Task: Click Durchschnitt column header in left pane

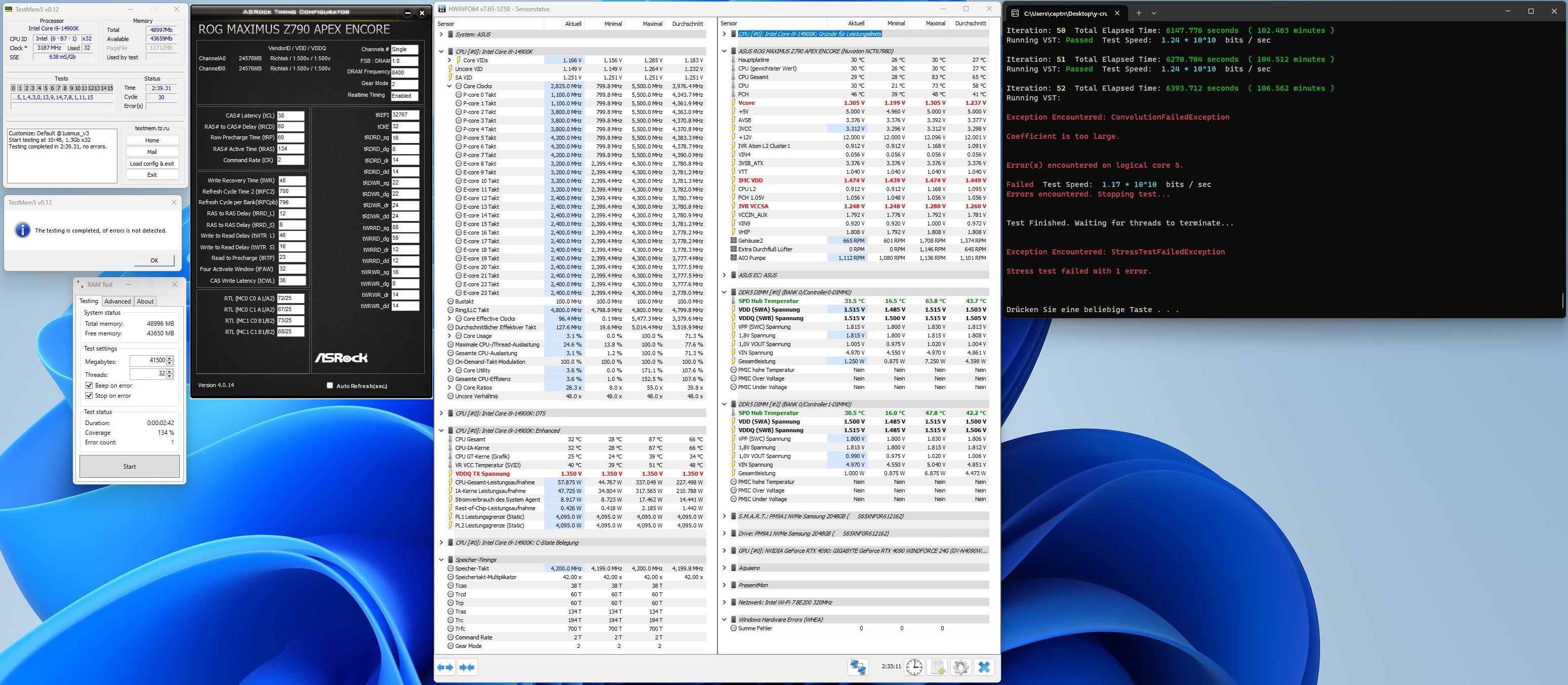Action: 687,24
